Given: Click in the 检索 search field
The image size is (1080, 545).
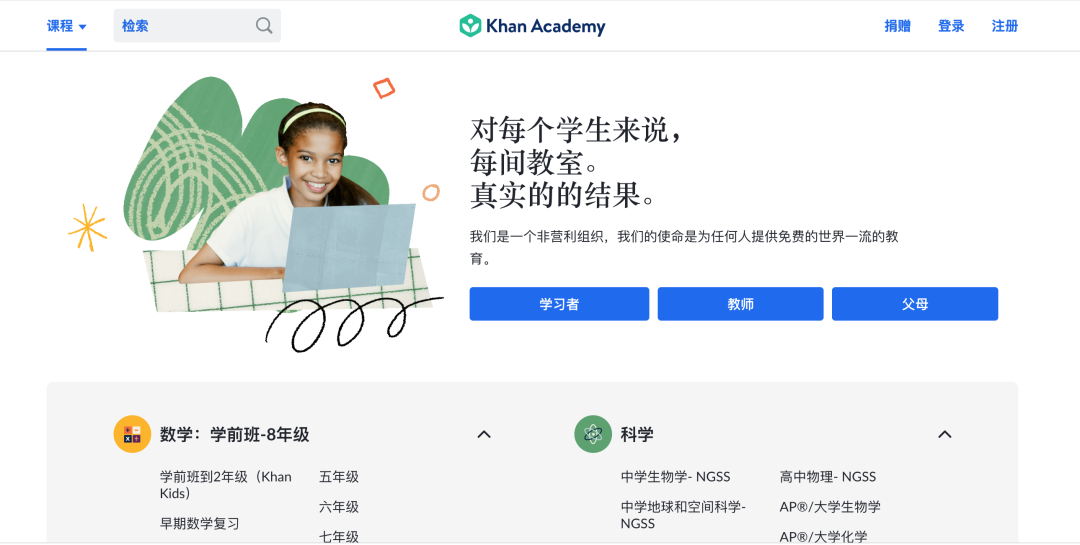Looking at the screenshot, I should coord(197,25).
